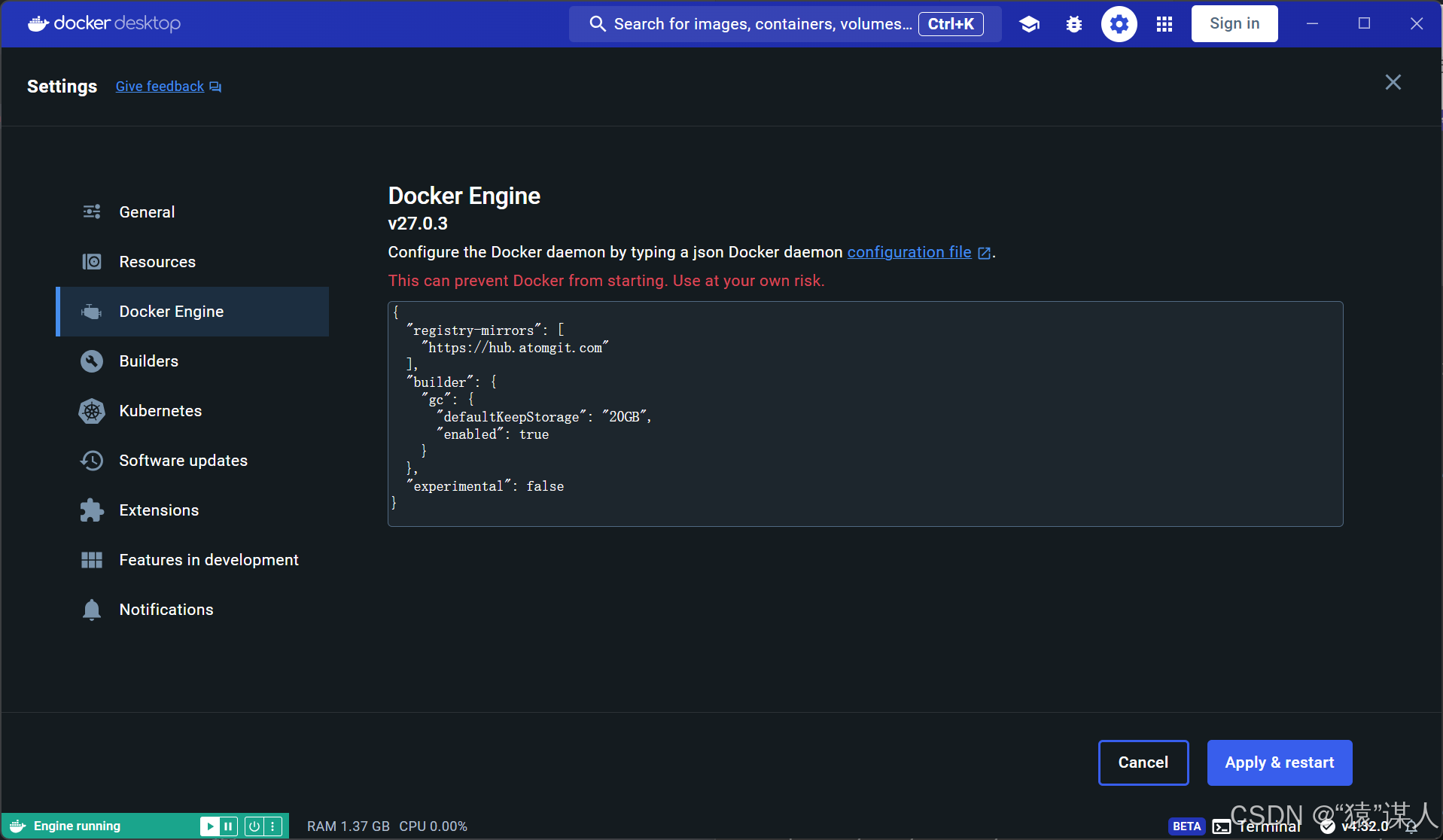
Task: Maximize the Docker Desktop window
Action: click(1364, 24)
